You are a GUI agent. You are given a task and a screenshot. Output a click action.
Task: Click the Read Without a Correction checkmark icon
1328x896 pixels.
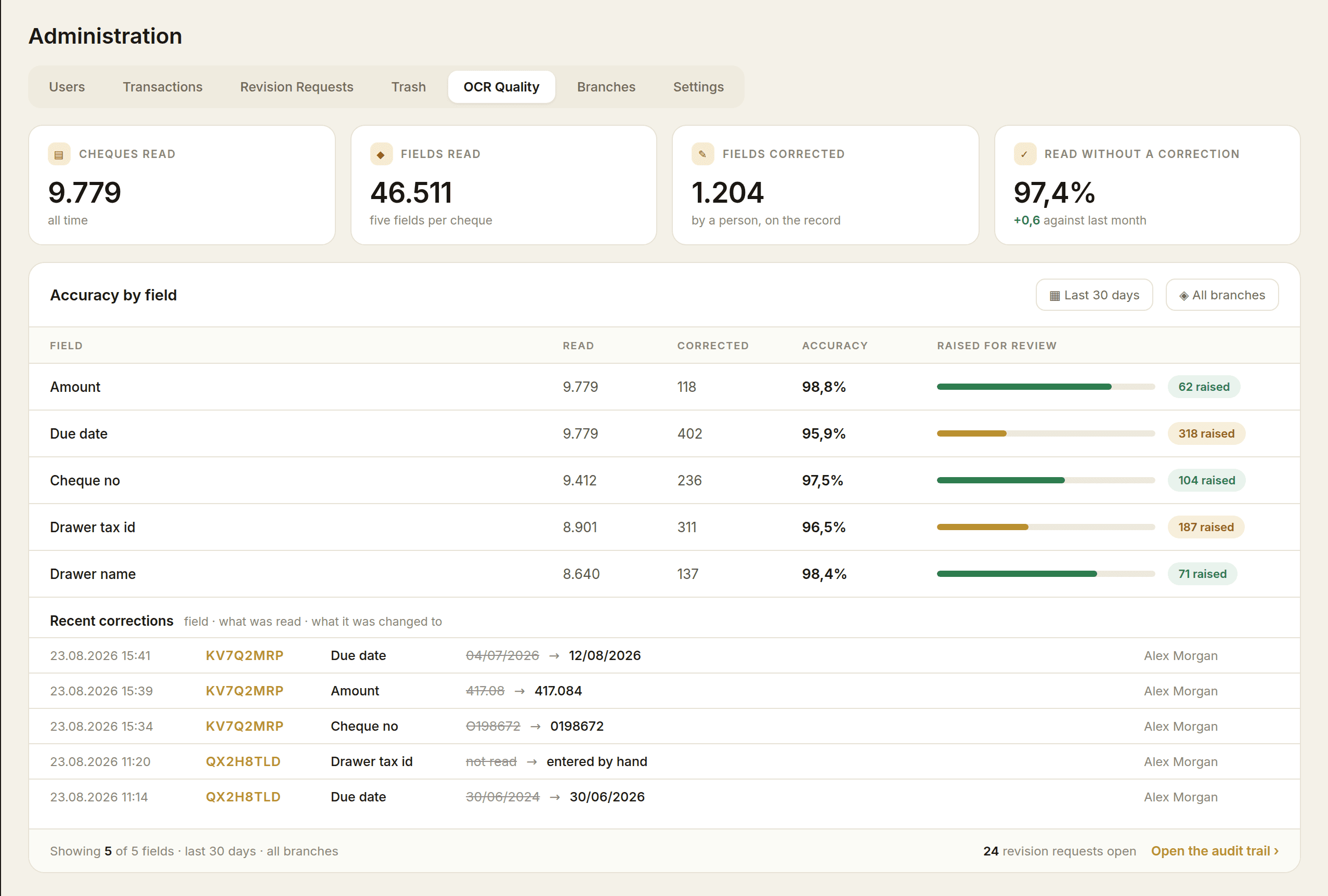point(1024,154)
